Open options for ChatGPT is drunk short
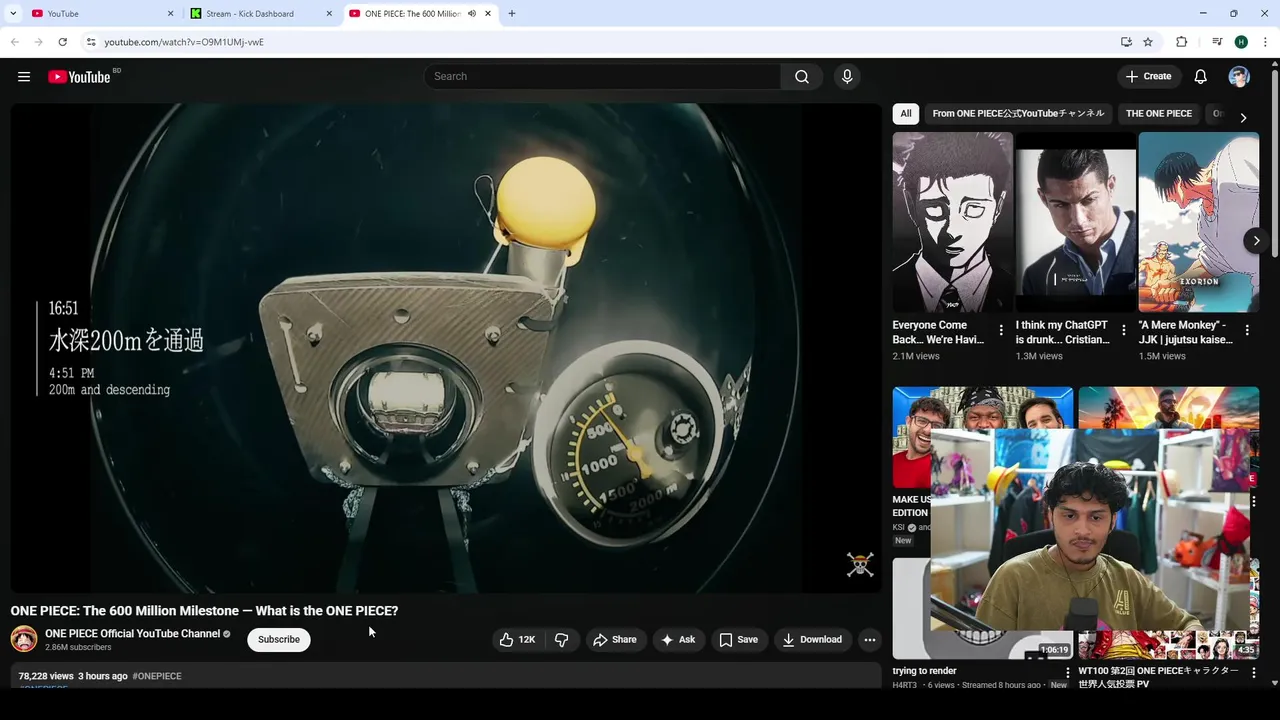 tap(1124, 330)
